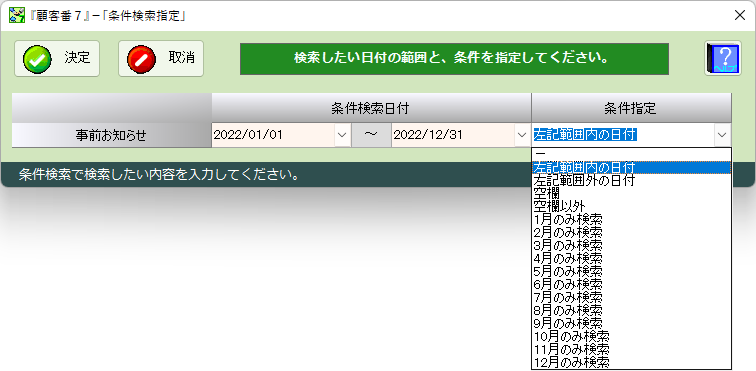This screenshot has width=756, height=371.
Task: Click the app icon in title bar
Action: (17, 15)
